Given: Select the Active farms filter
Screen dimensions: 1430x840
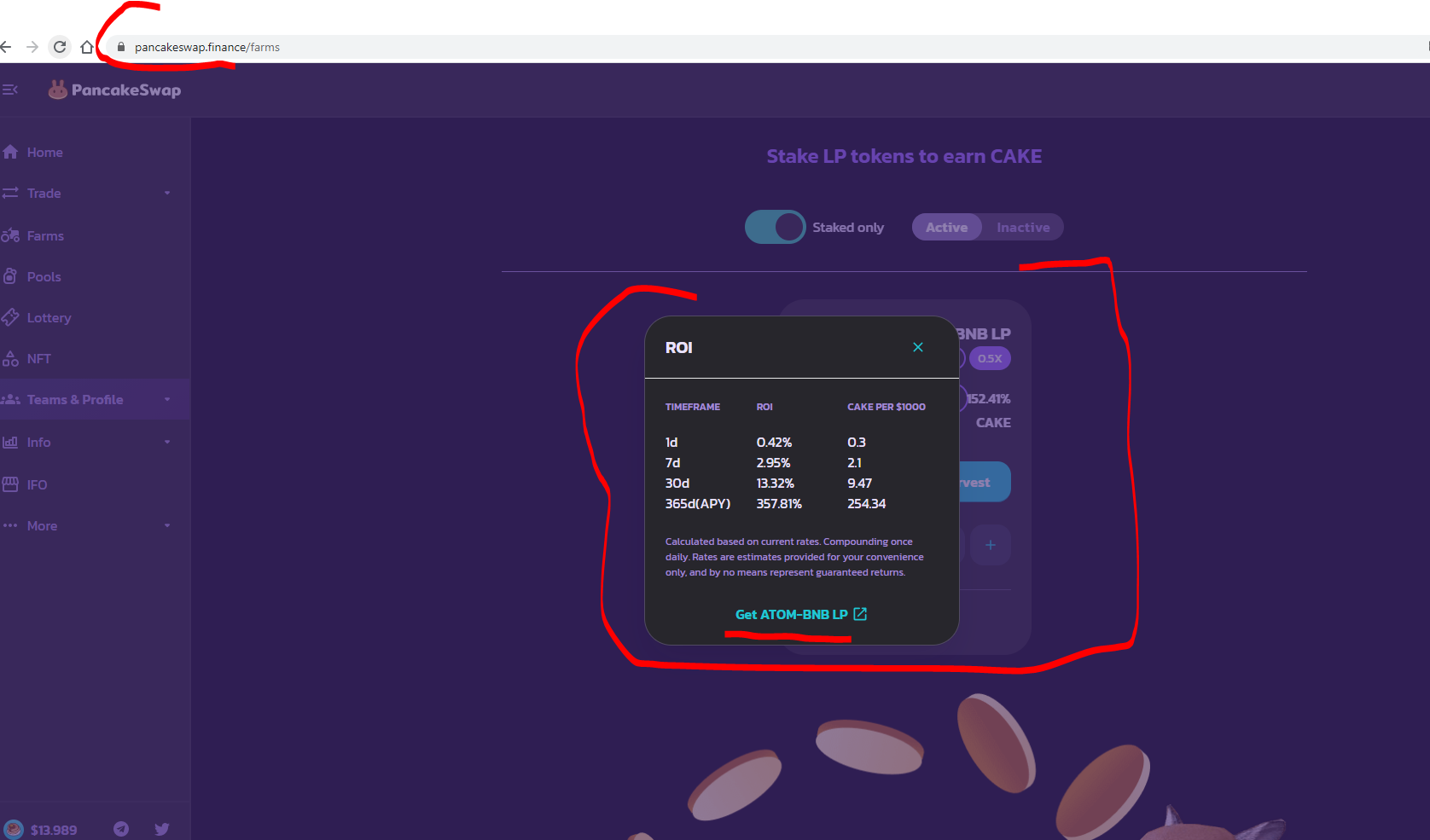Looking at the screenshot, I should click(x=946, y=228).
